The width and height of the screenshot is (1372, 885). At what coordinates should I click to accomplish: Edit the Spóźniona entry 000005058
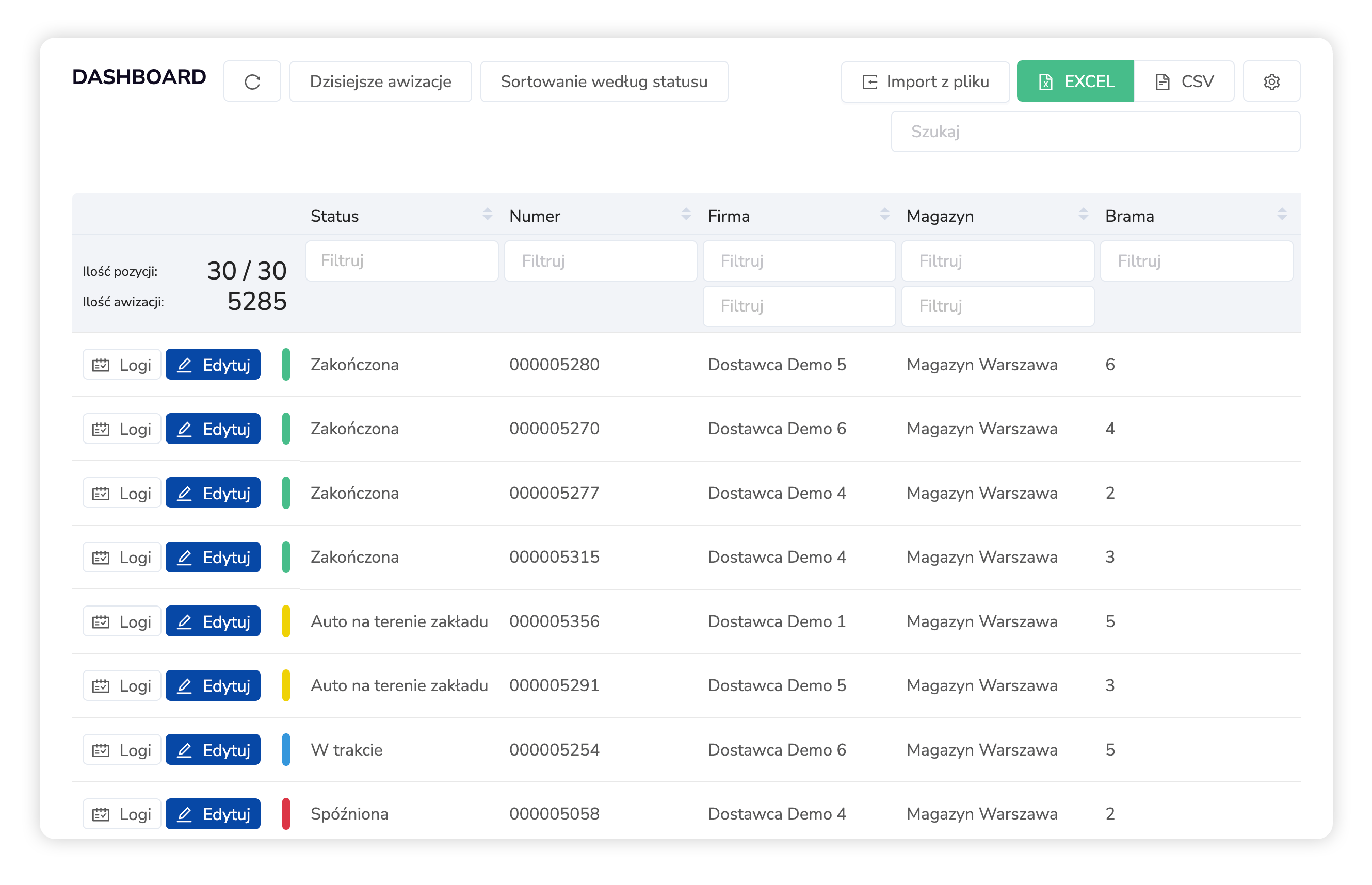pos(213,814)
